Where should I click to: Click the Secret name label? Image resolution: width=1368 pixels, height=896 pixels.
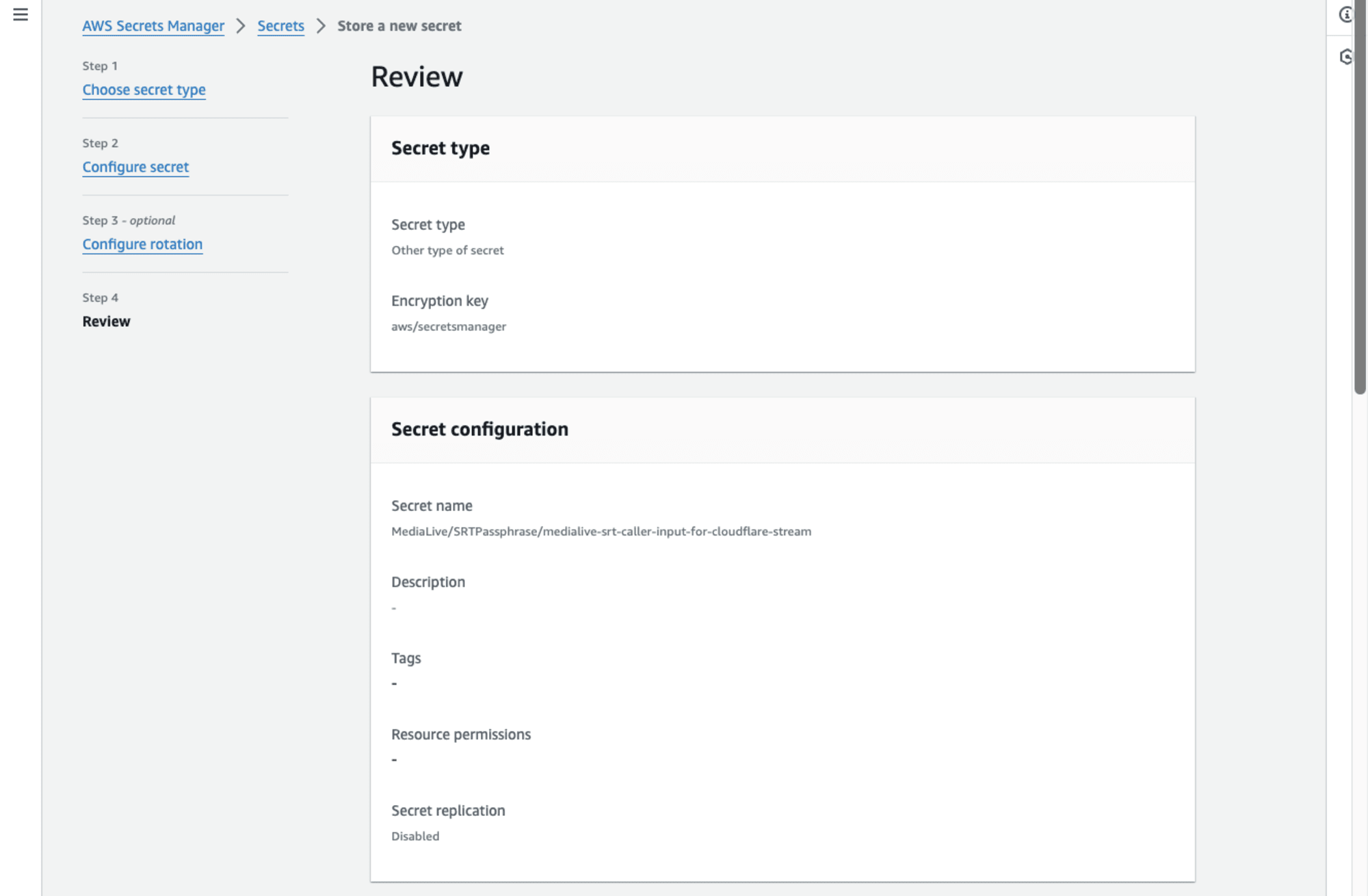click(432, 506)
